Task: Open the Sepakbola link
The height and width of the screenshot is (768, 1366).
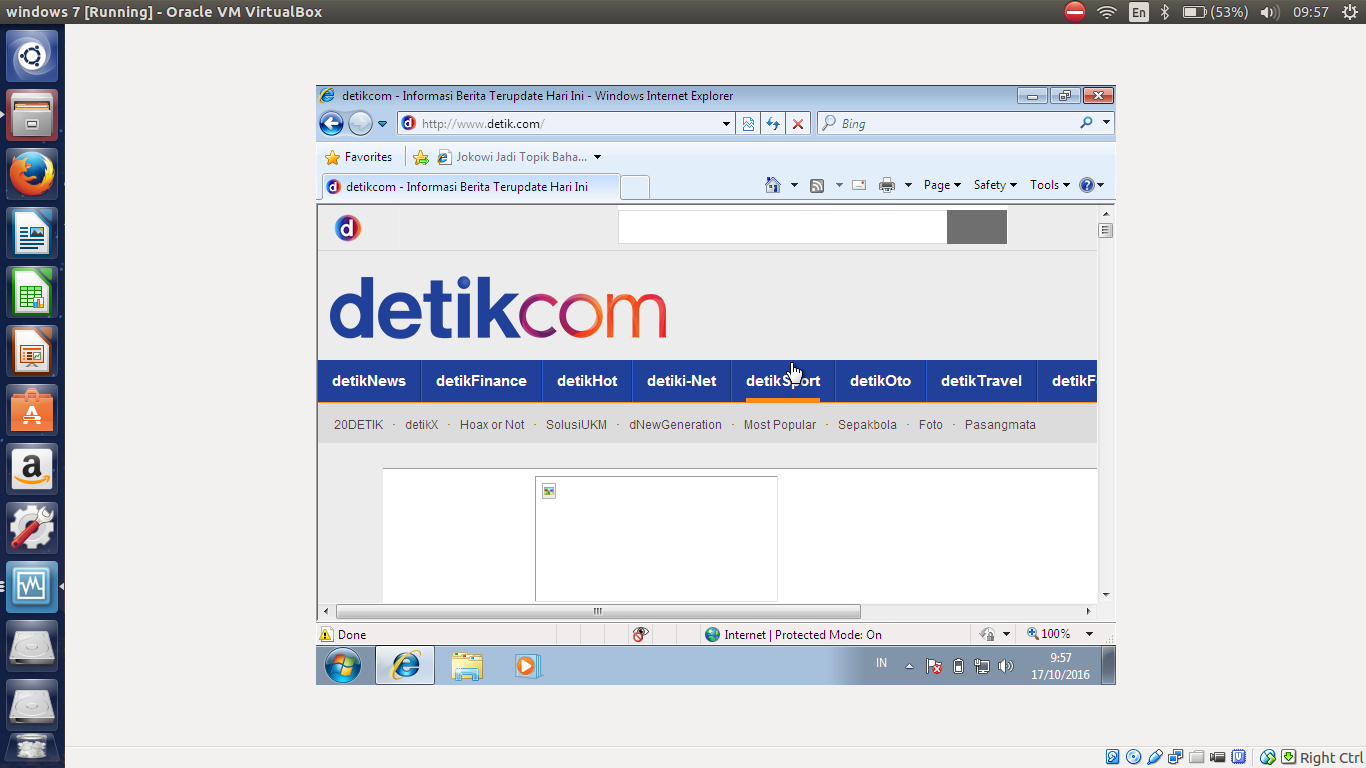Action: [x=867, y=425]
